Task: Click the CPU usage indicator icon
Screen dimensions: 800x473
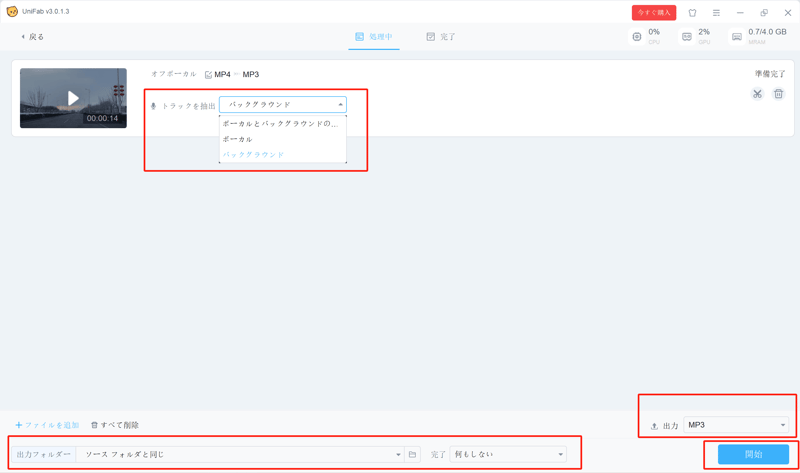Action: coord(637,37)
